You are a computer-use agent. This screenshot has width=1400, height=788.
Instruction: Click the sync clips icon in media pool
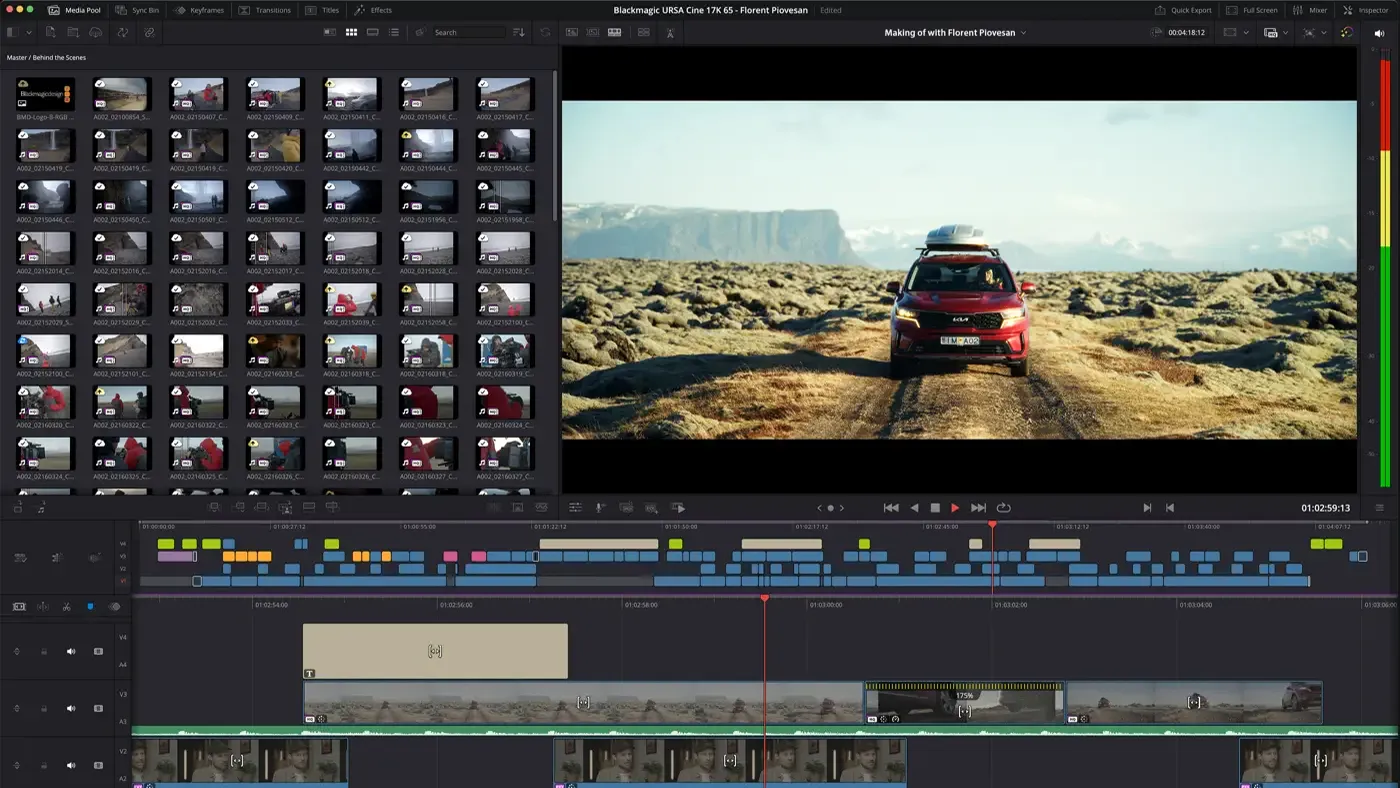(x=123, y=32)
